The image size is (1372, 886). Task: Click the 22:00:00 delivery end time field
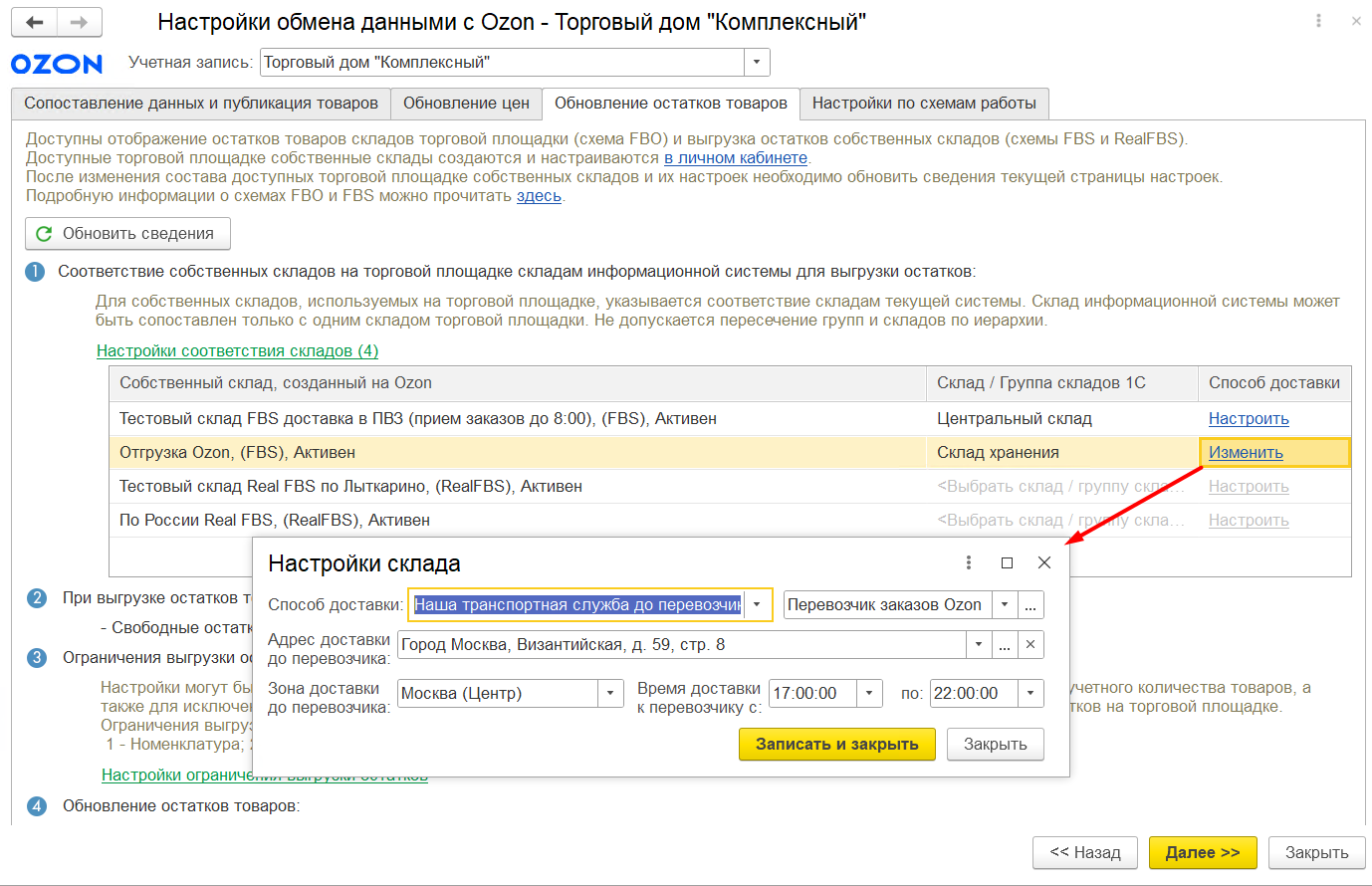click(x=974, y=694)
